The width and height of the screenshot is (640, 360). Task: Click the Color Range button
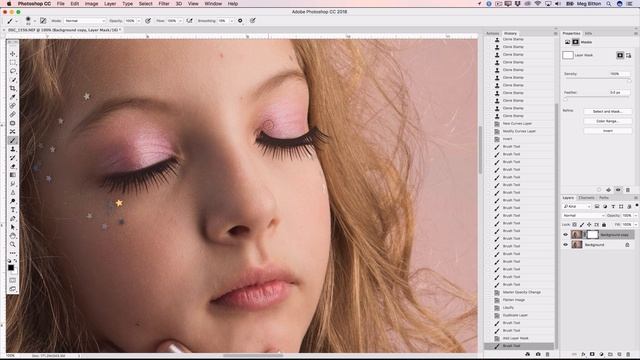pos(607,121)
